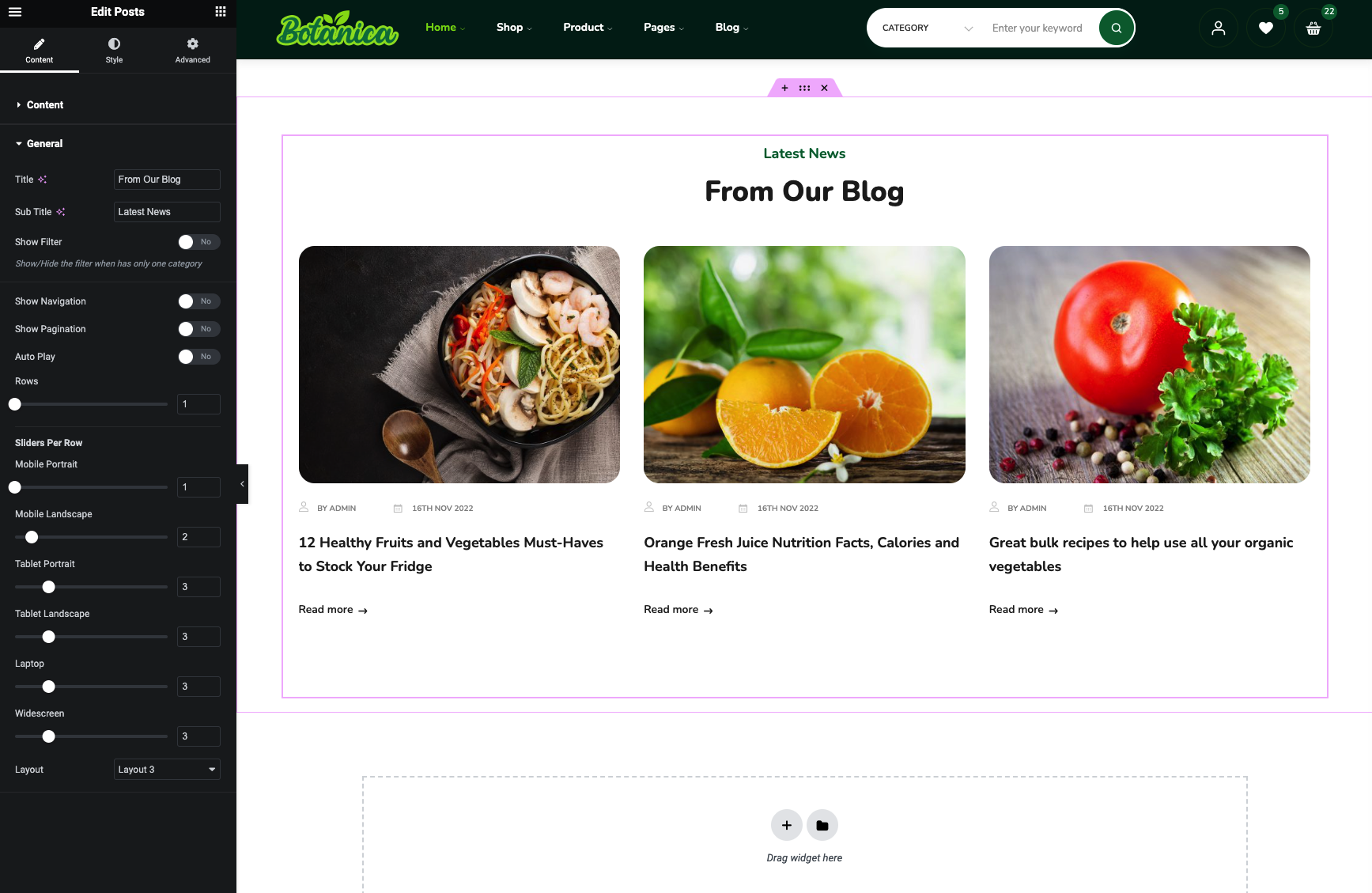Enable the Show Navigation switch
The width and height of the screenshot is (1372, 893).
tap(198, 301)
